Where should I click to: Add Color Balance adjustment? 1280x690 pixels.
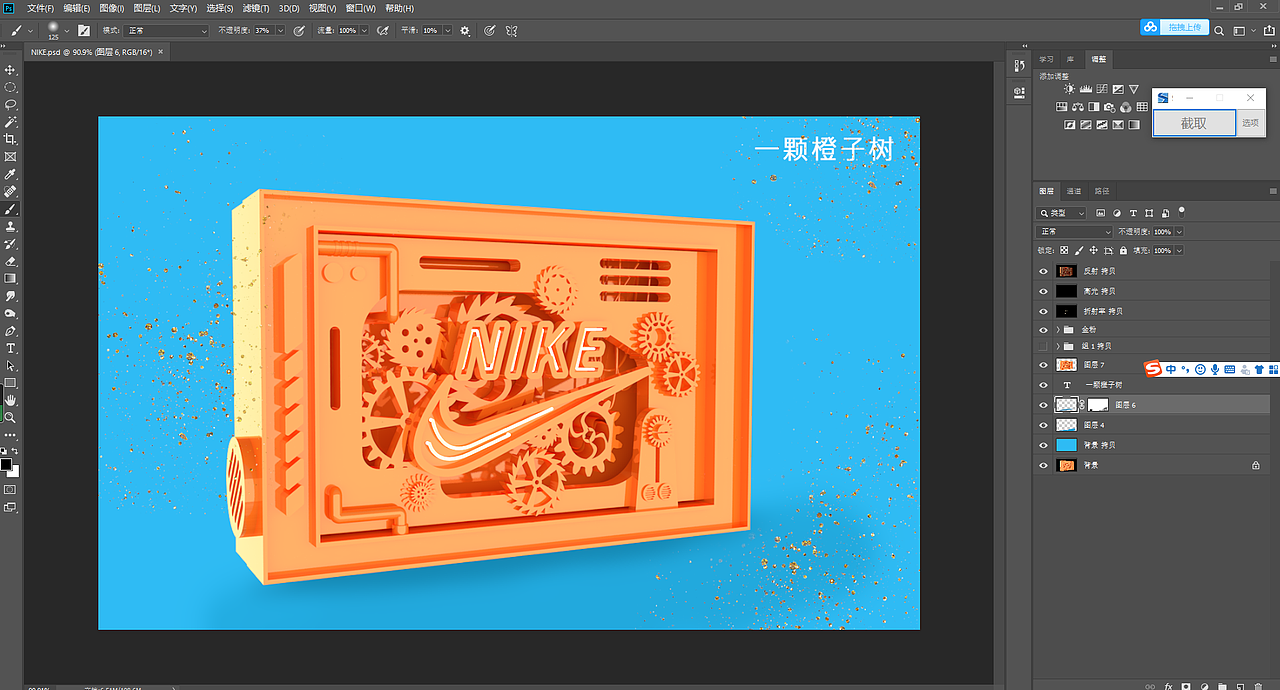pos(1078,107)
